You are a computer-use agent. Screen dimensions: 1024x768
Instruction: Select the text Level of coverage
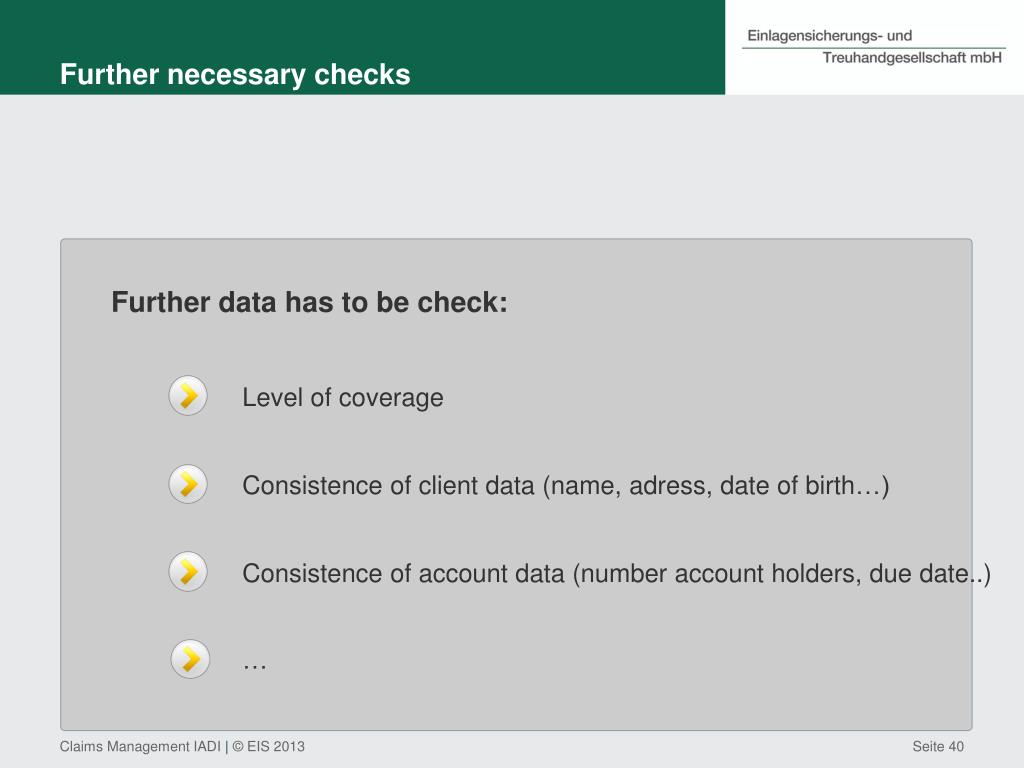[343, 398]
